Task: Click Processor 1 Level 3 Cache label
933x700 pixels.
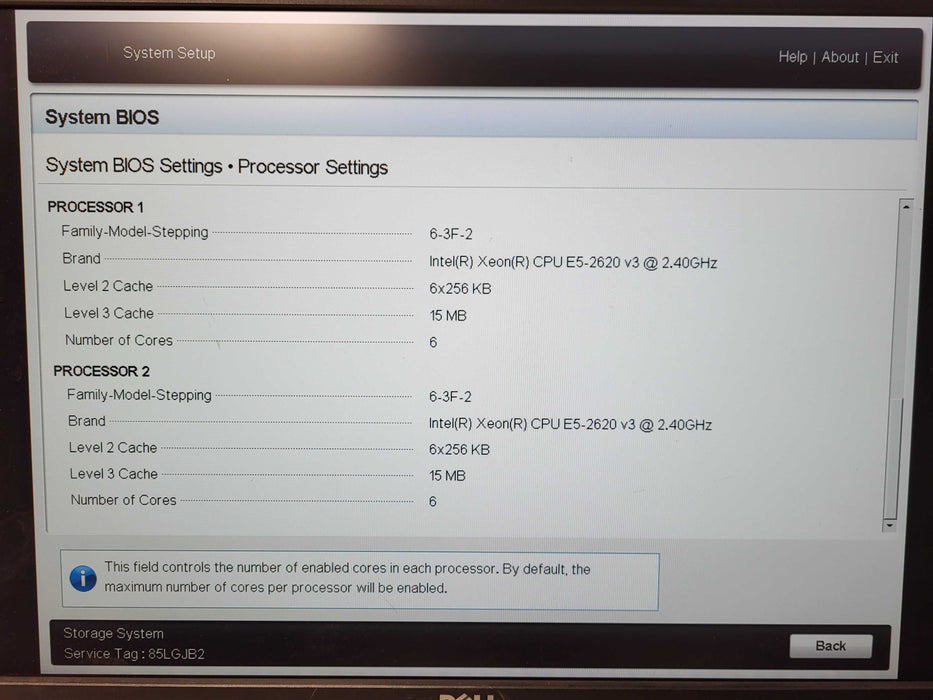Action: [109, 313]
